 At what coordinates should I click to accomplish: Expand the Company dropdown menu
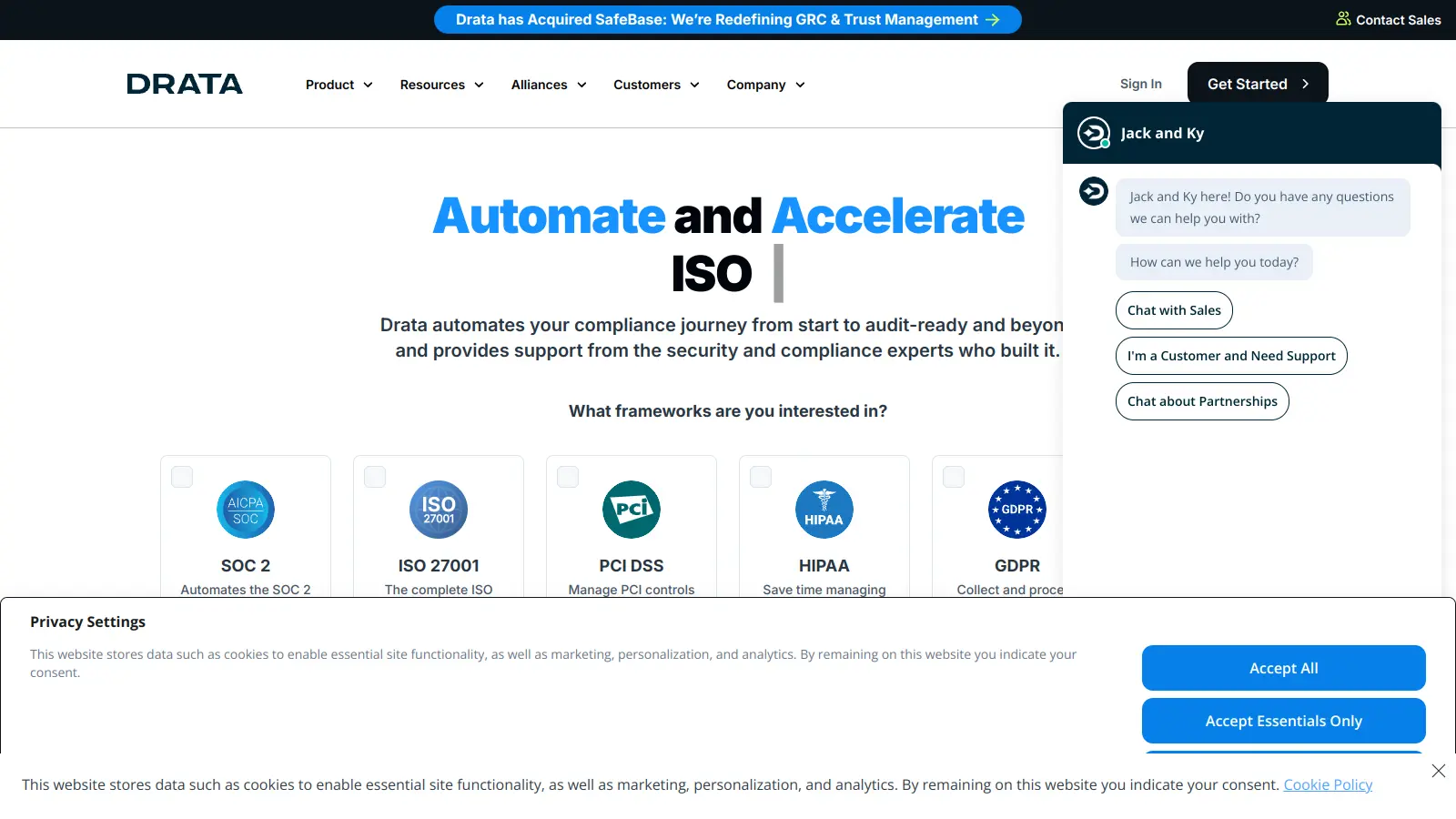click(x=765, y=85)
